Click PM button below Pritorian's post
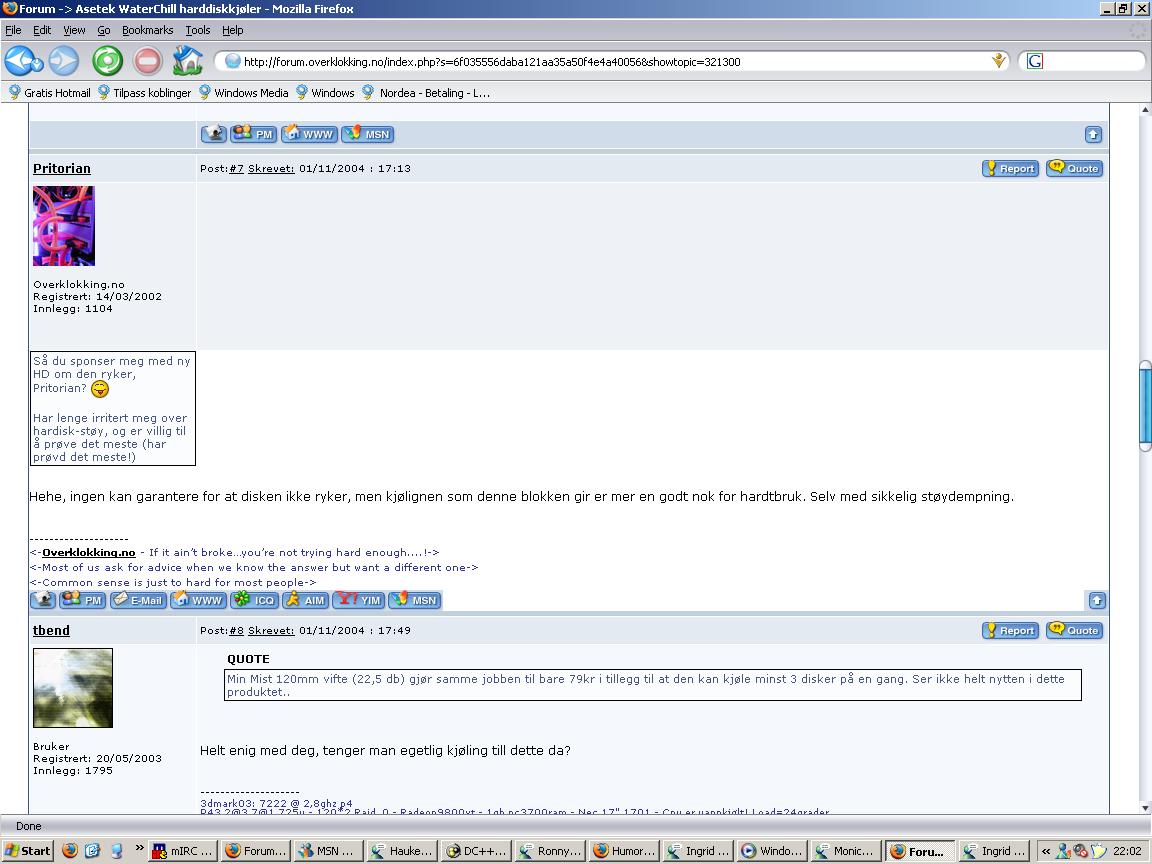Screen dimensions: 1152x864 point(82,600)
